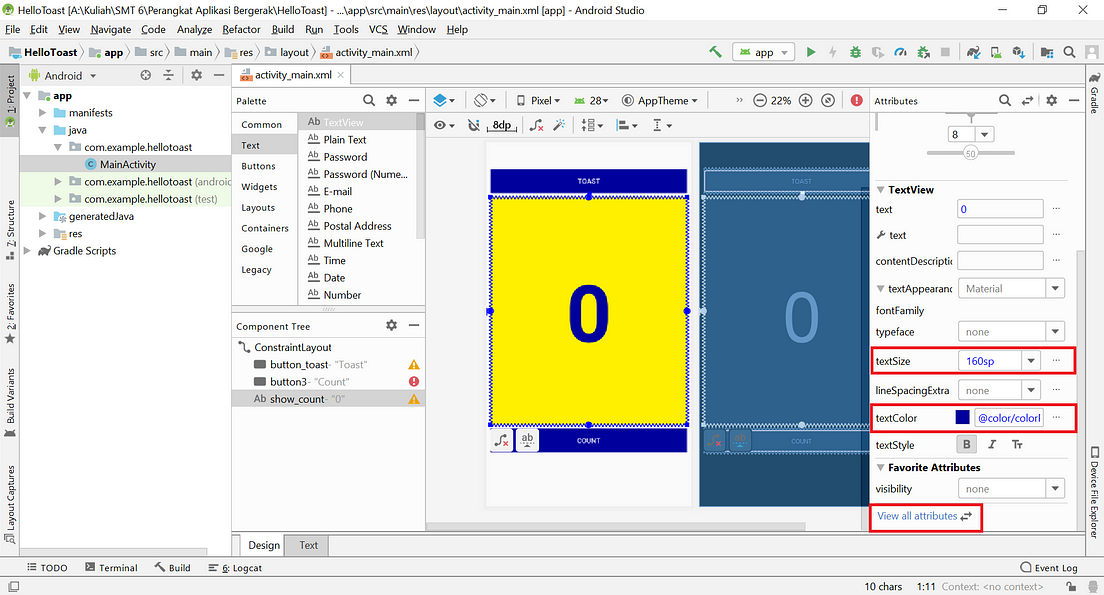Click View all attributes link
Image resolution: width=1104 pixels, height=595 pixels.
coord(917,515)
